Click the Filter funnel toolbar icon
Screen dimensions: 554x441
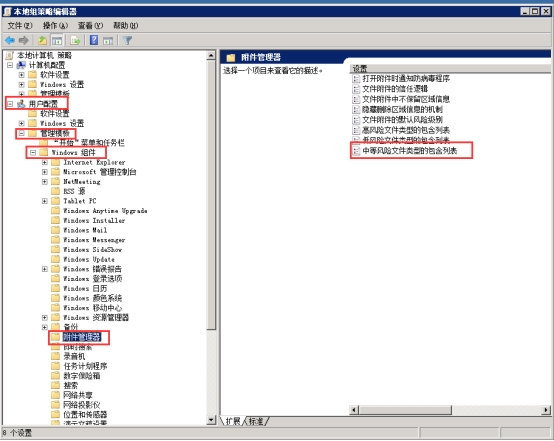(x=127, y=41)
